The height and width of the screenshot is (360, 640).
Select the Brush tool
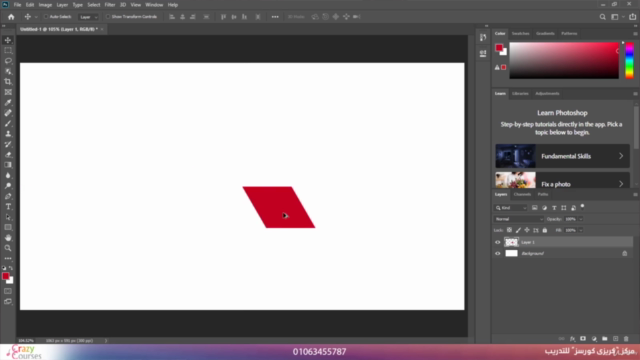coord(8,123)
